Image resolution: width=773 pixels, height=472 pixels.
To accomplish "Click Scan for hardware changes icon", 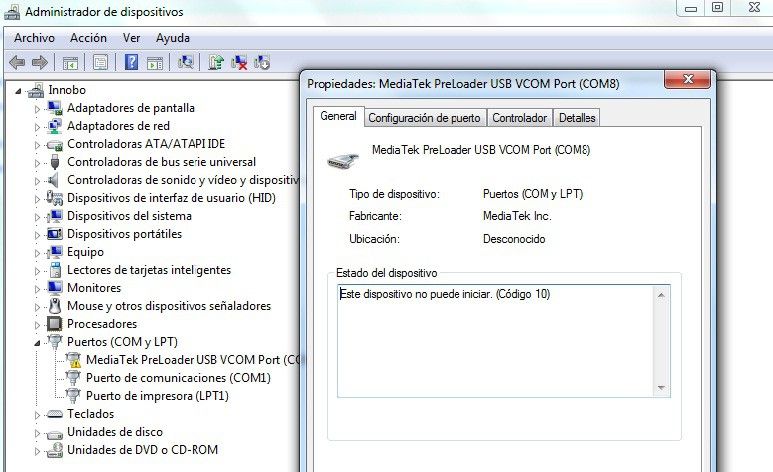I will tap(185, 62).
